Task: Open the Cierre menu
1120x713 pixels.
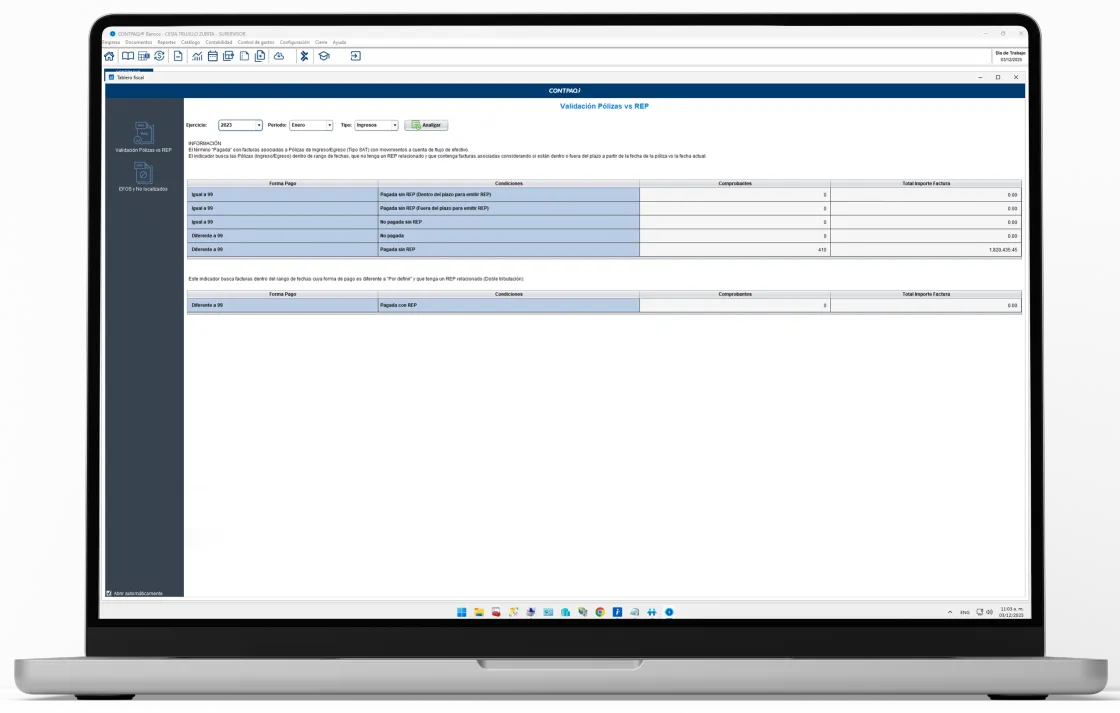Action: pyautogui.click(x=321, y=42)
